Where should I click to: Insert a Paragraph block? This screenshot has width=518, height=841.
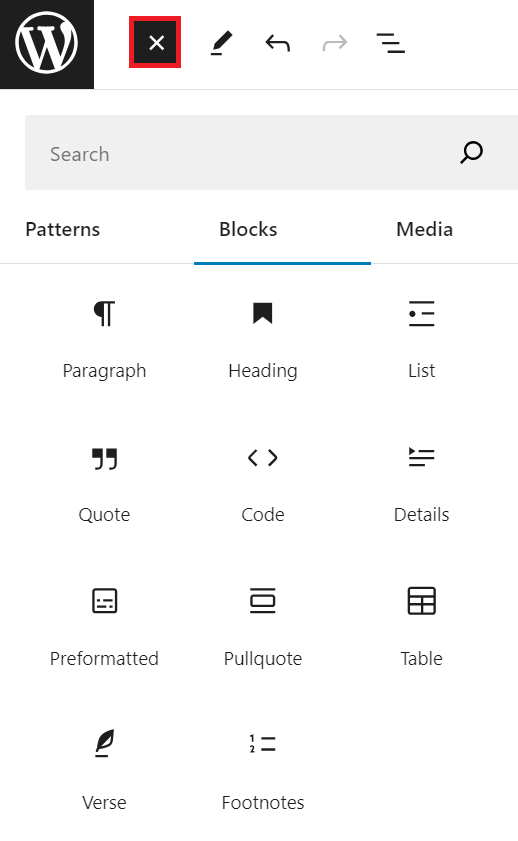click(104, 340)
